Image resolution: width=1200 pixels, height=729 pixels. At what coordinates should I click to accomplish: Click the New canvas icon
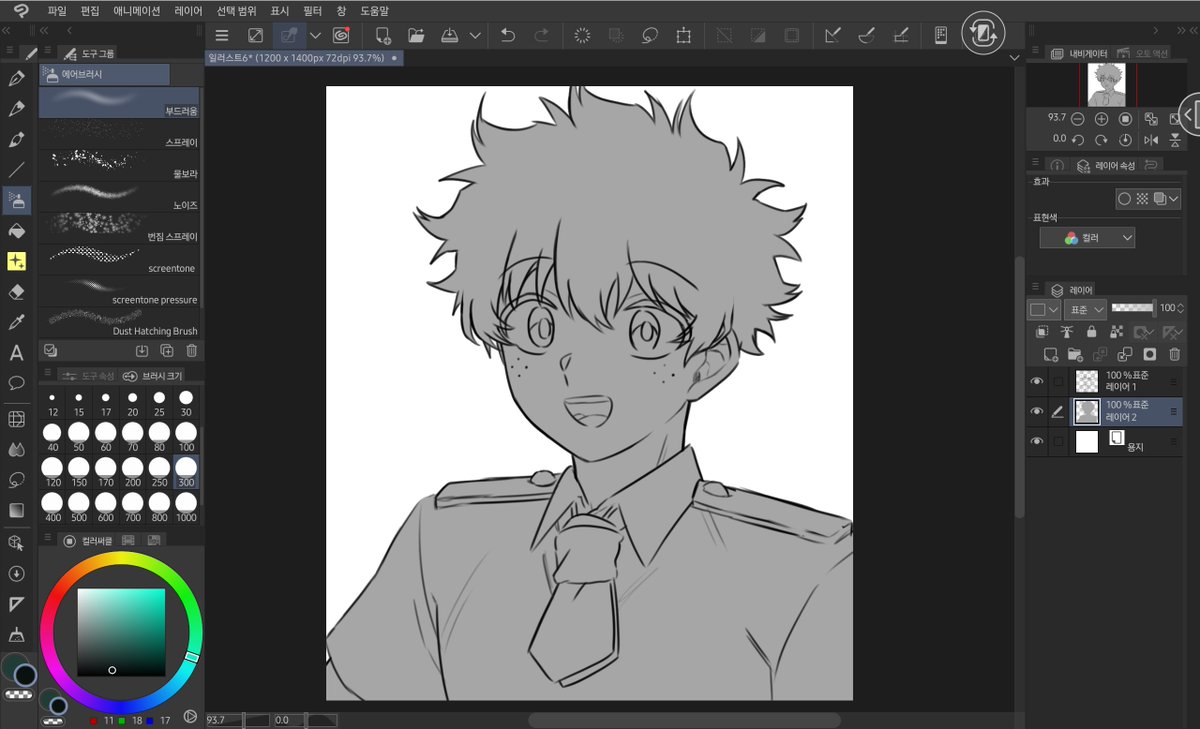(x=383, y=35)
